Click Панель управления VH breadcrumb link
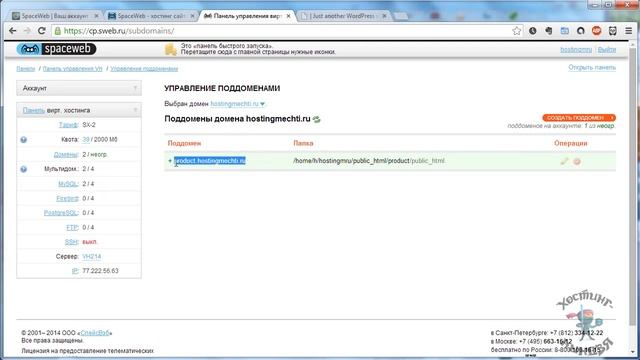This screenshot has width=640, height=360. point(73,69)
